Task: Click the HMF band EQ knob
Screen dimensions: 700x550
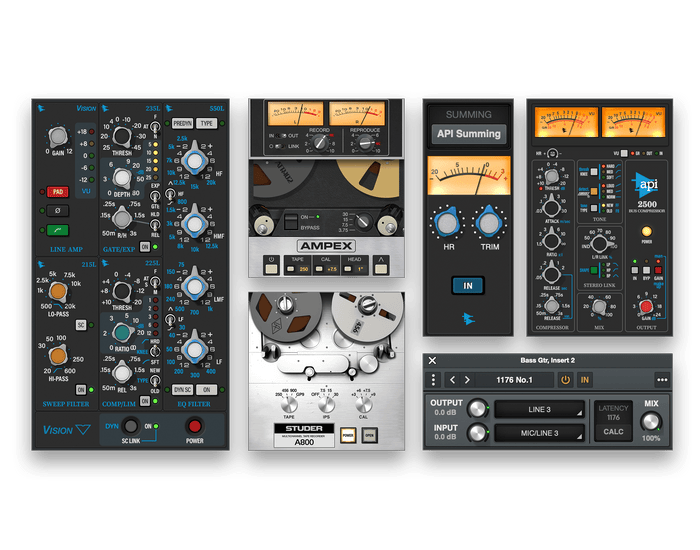Action: [x=195, y=224]
